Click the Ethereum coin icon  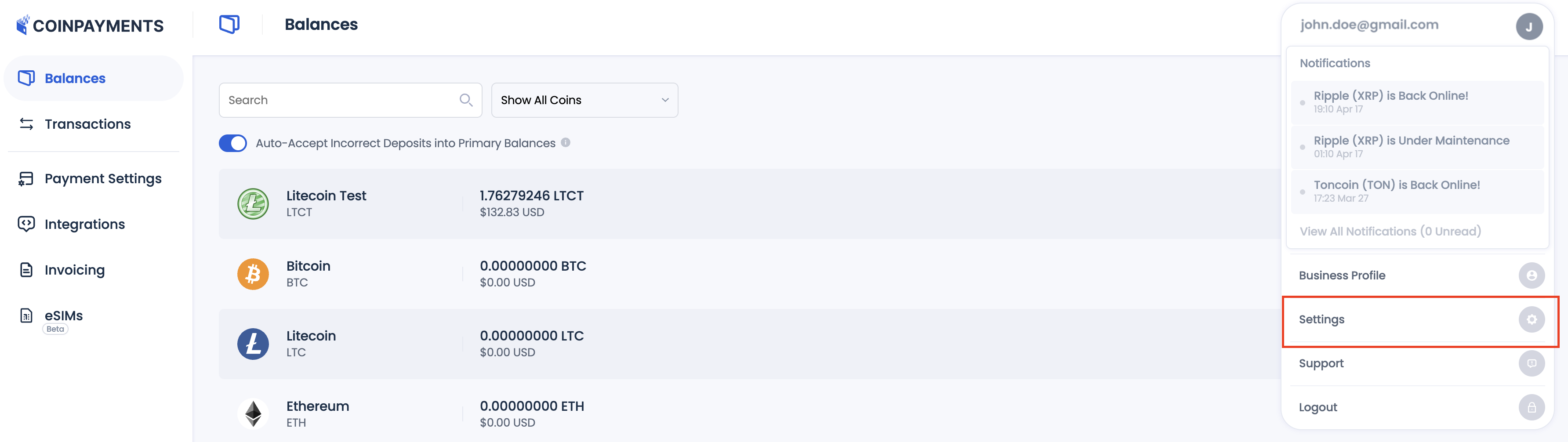click(x=253, y=414)
